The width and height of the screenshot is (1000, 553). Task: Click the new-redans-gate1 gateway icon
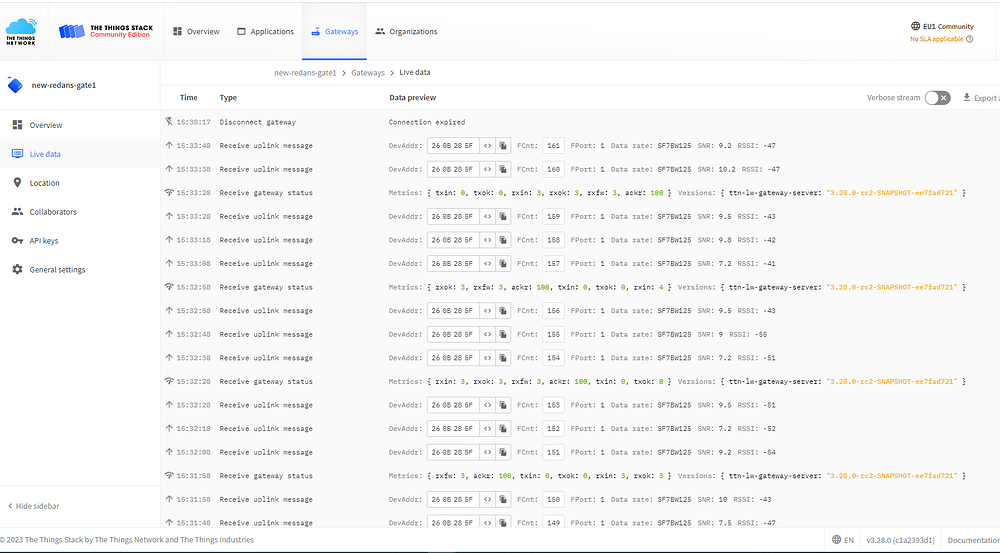tap(15, 85)
